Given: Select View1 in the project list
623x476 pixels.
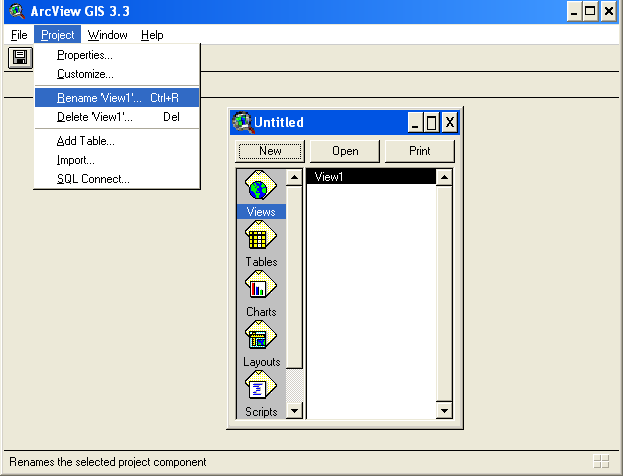Looking at the screenshot, I should (x=370, y=177).
